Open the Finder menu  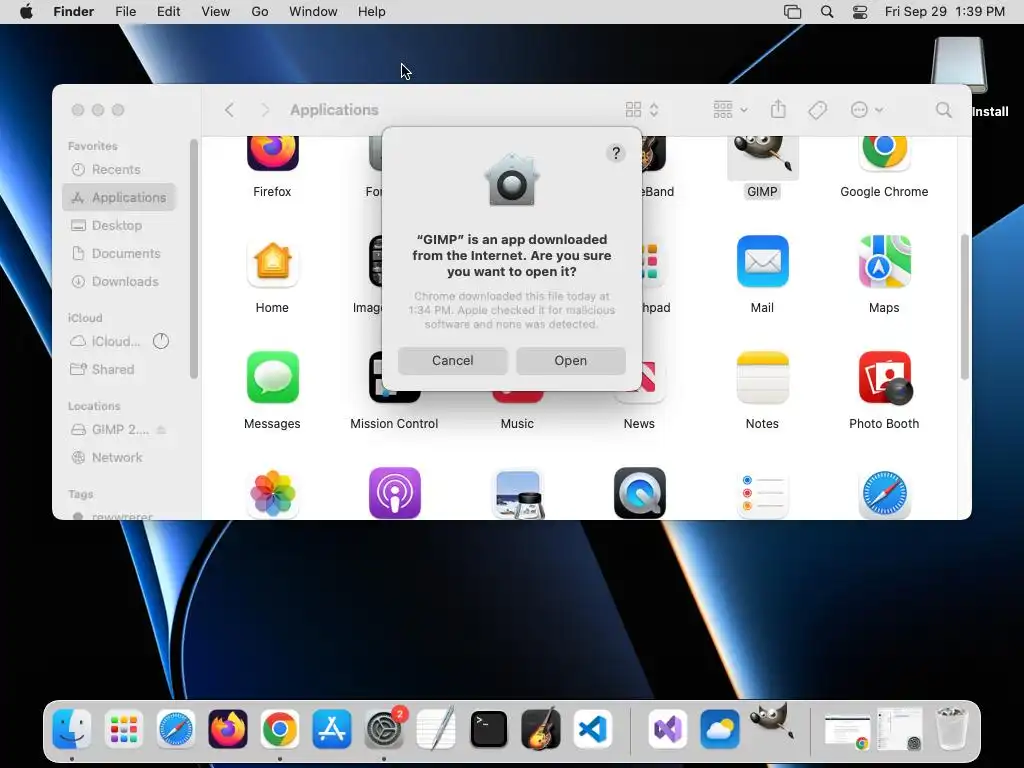click(73, 12)
